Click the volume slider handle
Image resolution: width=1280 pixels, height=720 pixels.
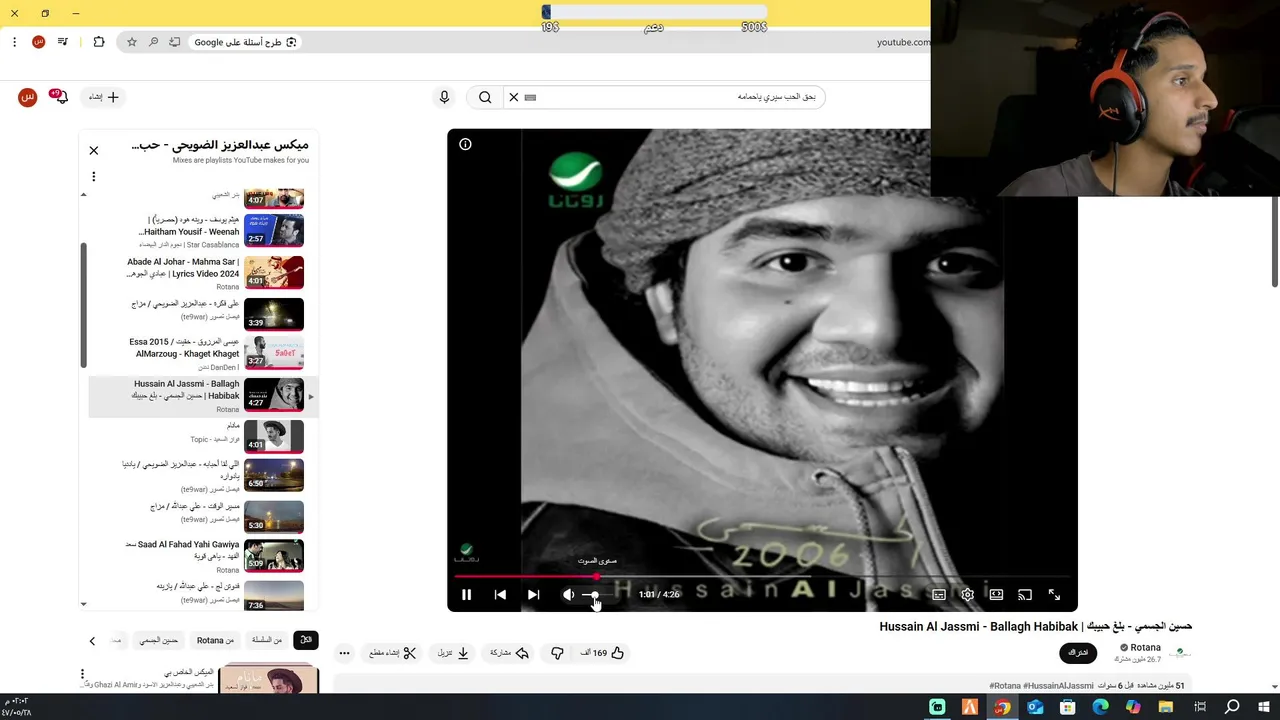click(594, 595)
